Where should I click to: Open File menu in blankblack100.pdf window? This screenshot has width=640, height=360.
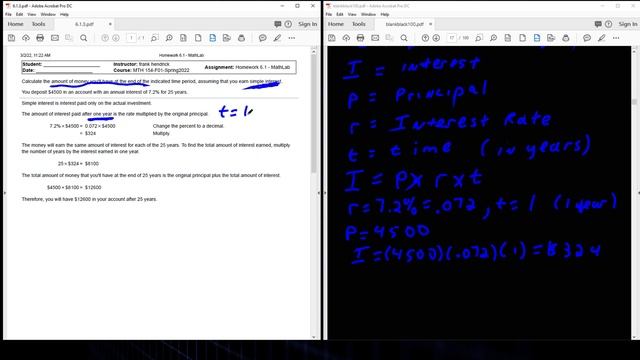pyautogui.click(x=329, y=14)
